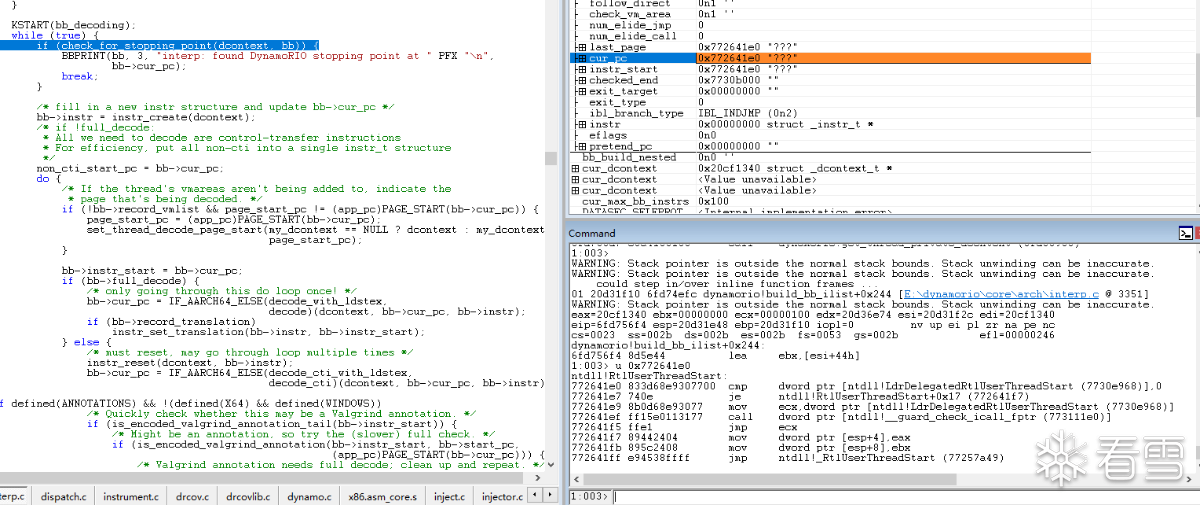Click the Command window console icon
Viewport: 1200px width, 505px height.
point(1185,233)
